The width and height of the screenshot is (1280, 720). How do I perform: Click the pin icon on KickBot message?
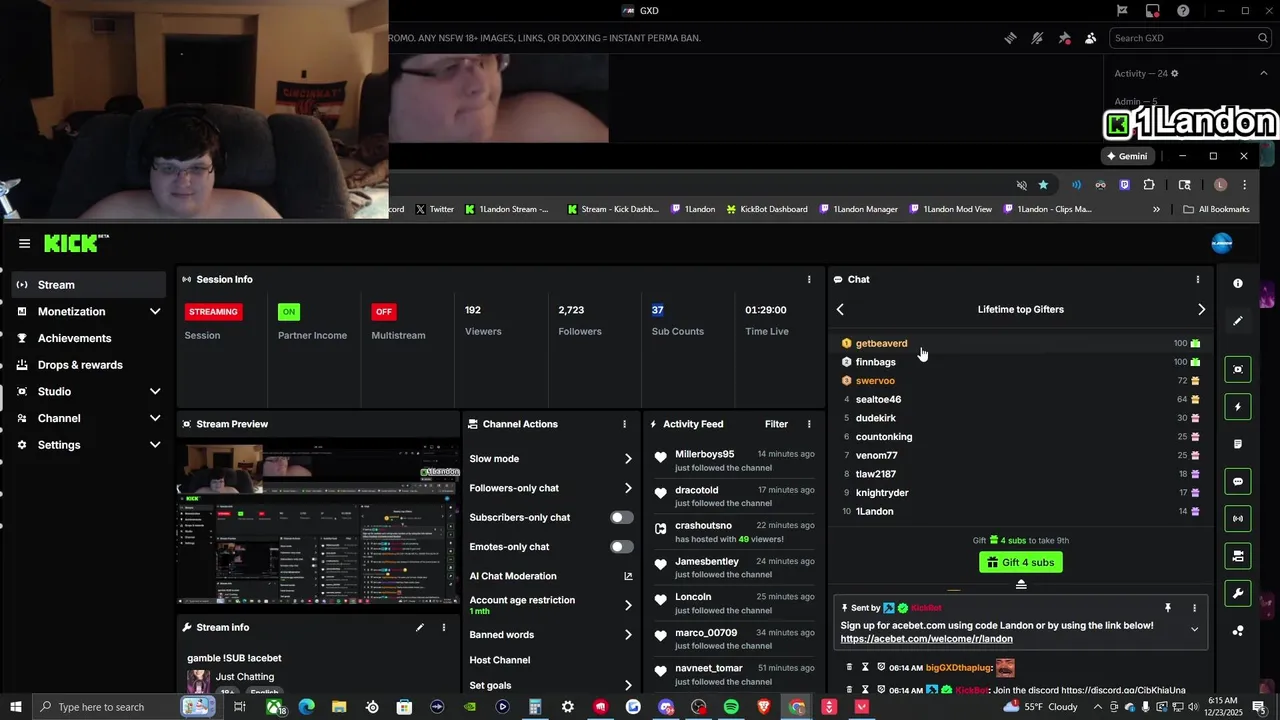1167,608
